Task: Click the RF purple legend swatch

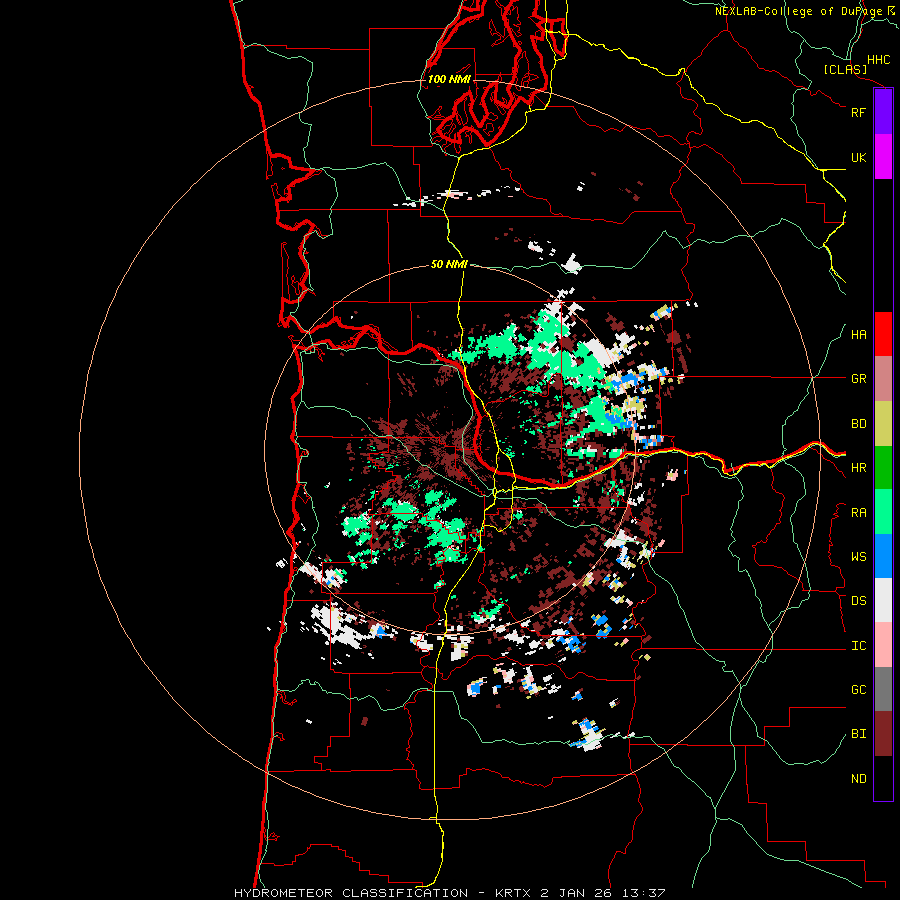Action: [x=883, y=112]
